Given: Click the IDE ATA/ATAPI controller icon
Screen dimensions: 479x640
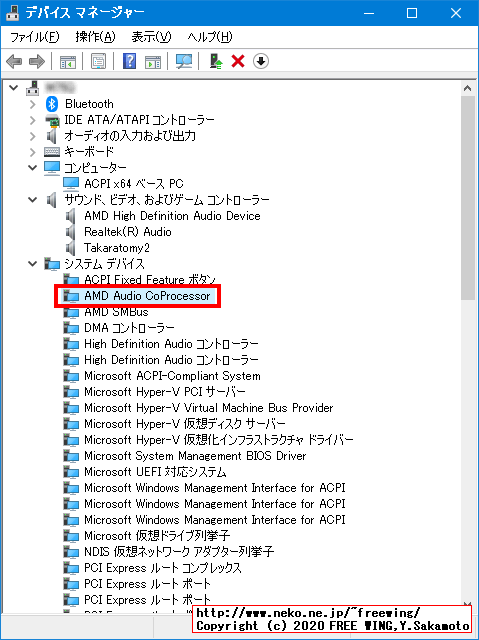Looking at the screenshot, I should coord(51,120).
